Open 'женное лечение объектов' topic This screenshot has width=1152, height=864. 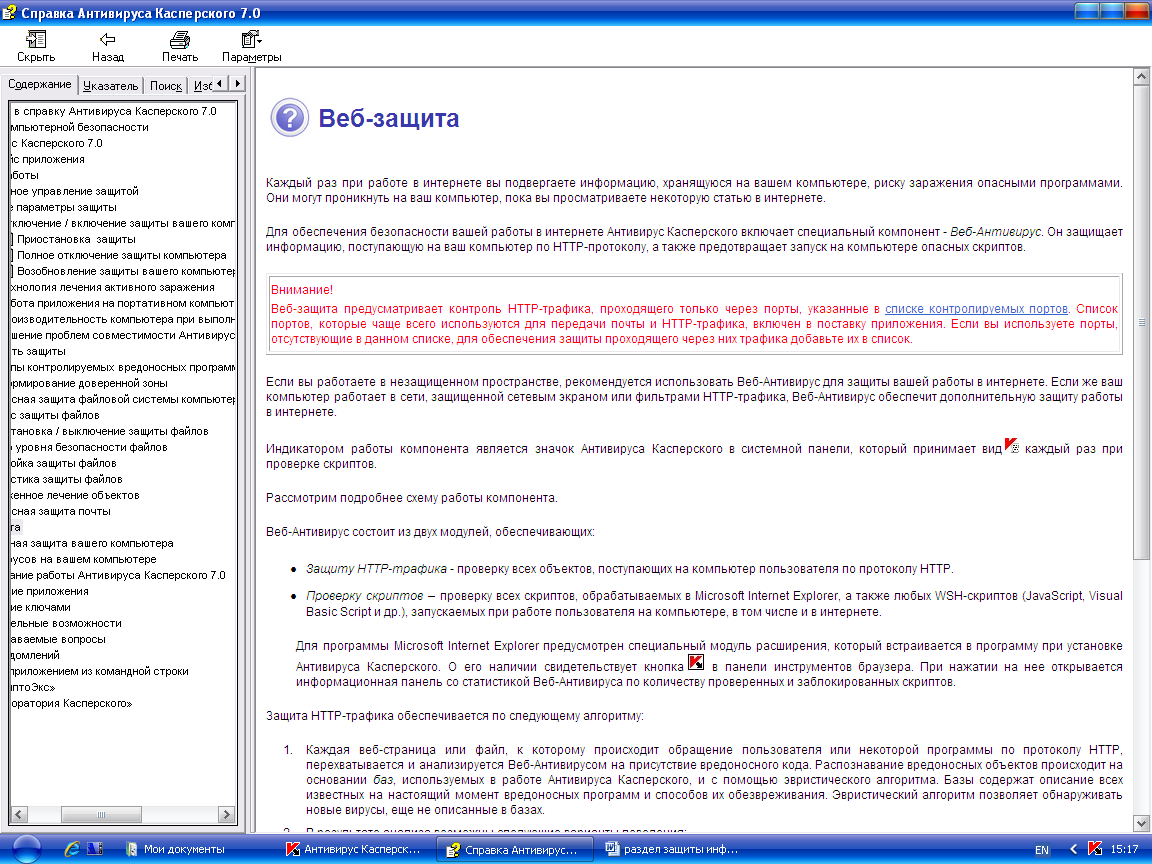[x=75, y=495]
